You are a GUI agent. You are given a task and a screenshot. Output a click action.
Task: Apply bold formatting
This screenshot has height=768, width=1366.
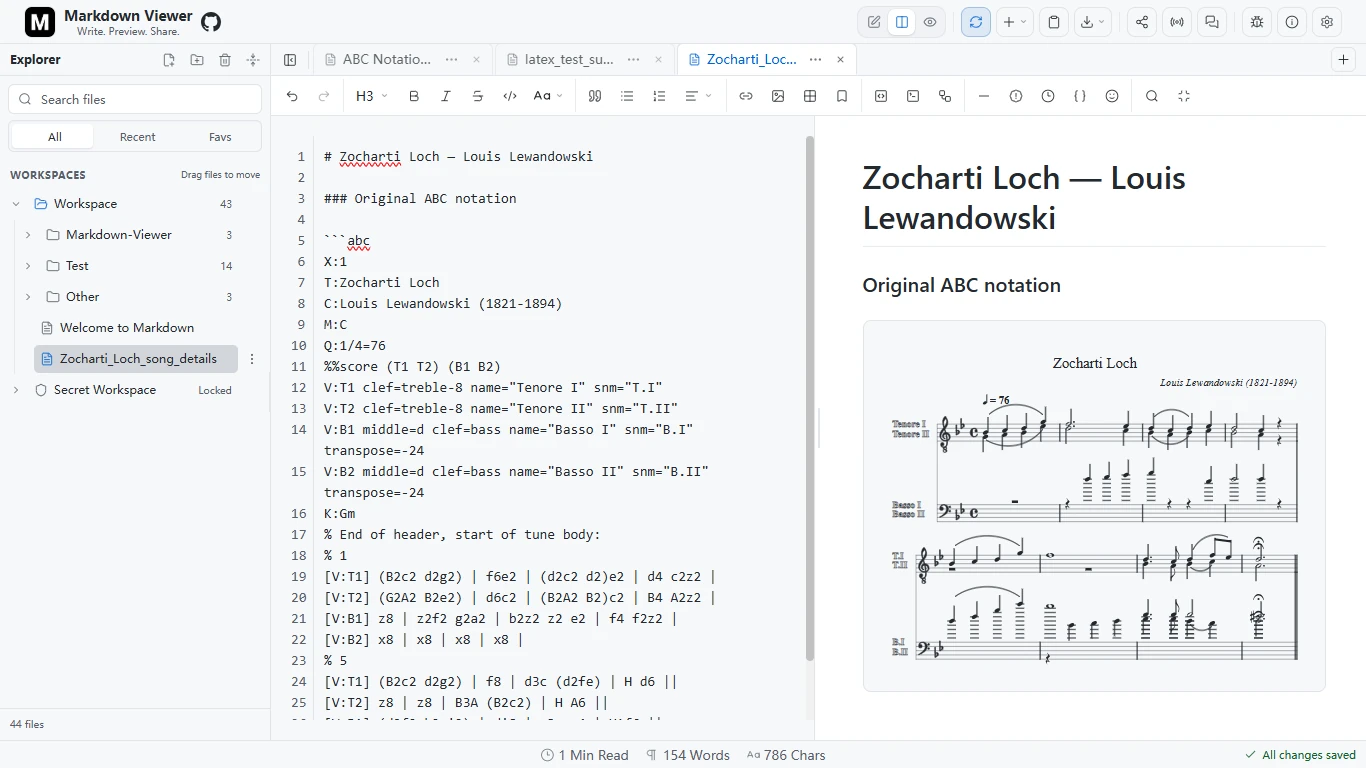tap(414, 96)
